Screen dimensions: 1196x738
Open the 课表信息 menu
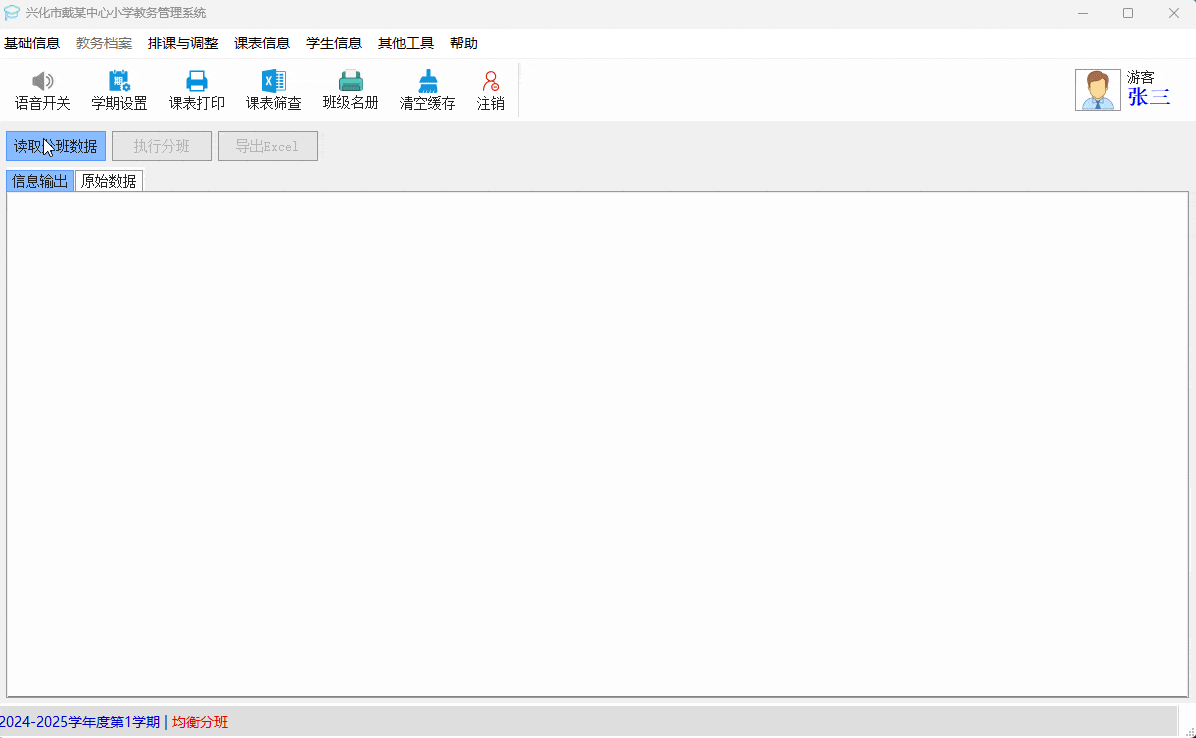pos(262,43)
